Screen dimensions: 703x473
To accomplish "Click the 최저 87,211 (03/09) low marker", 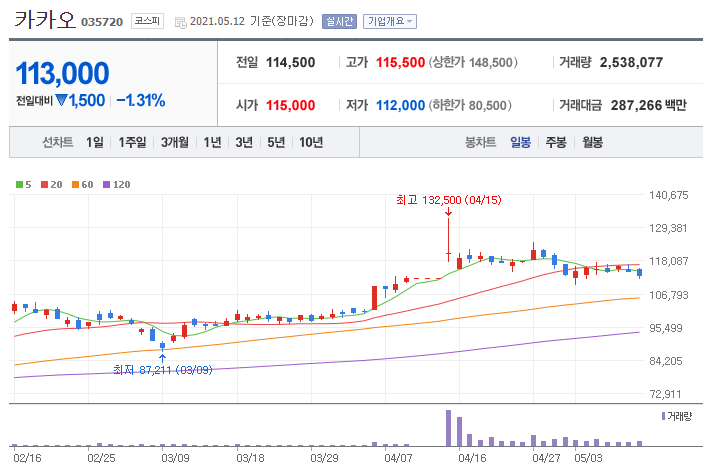I will pyautogui.click(x=163, y=370).
